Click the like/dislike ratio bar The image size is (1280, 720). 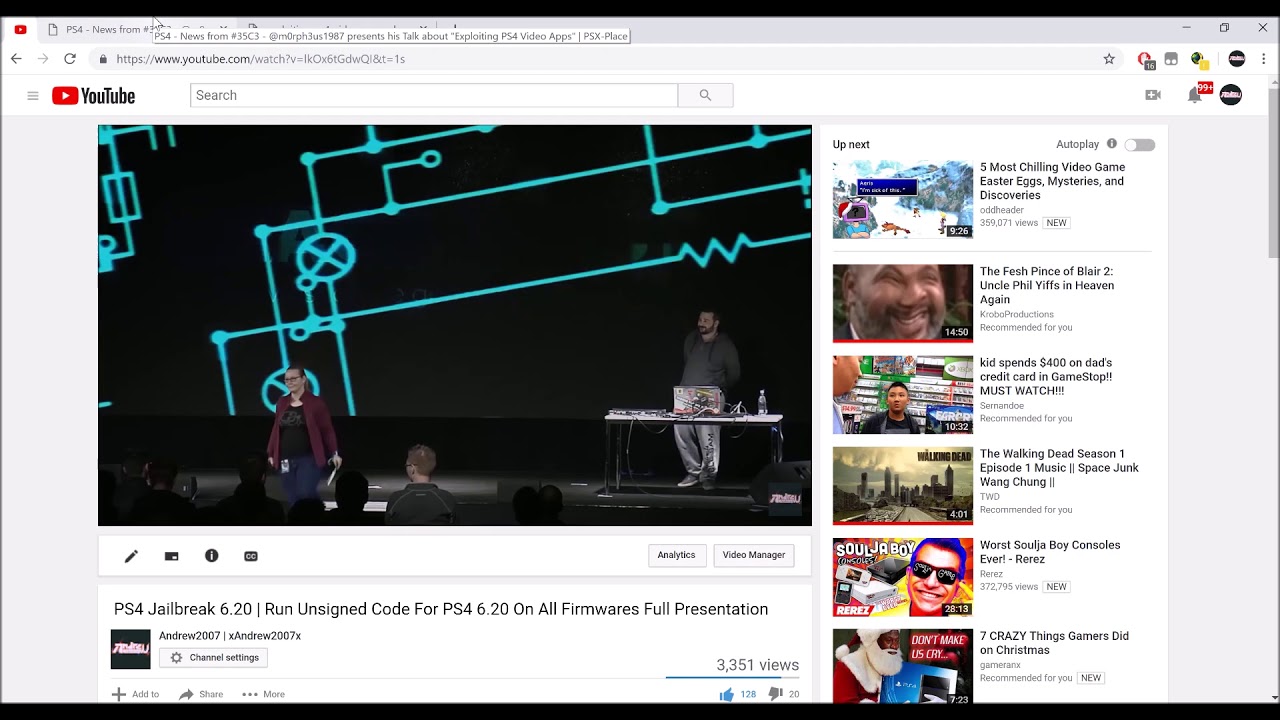pos(732,677)
